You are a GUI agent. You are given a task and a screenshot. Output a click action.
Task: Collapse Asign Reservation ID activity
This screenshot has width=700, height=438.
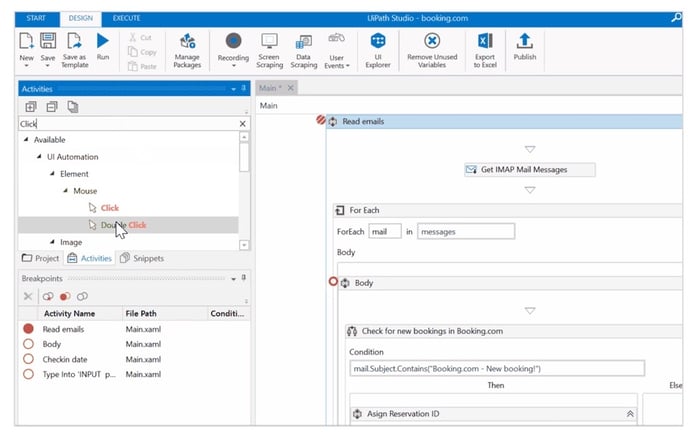[x=630, y=414]
